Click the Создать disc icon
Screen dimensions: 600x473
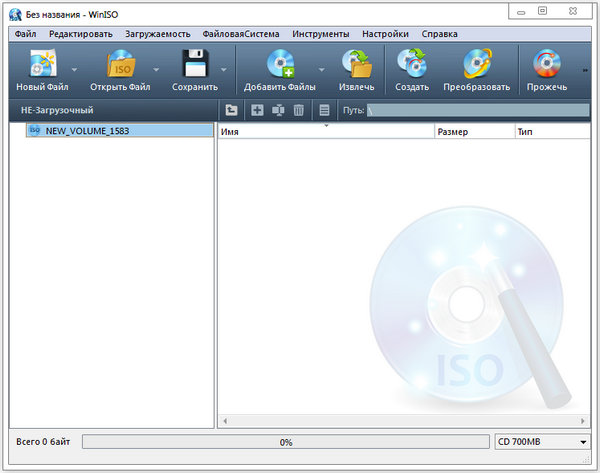(412, 64)
